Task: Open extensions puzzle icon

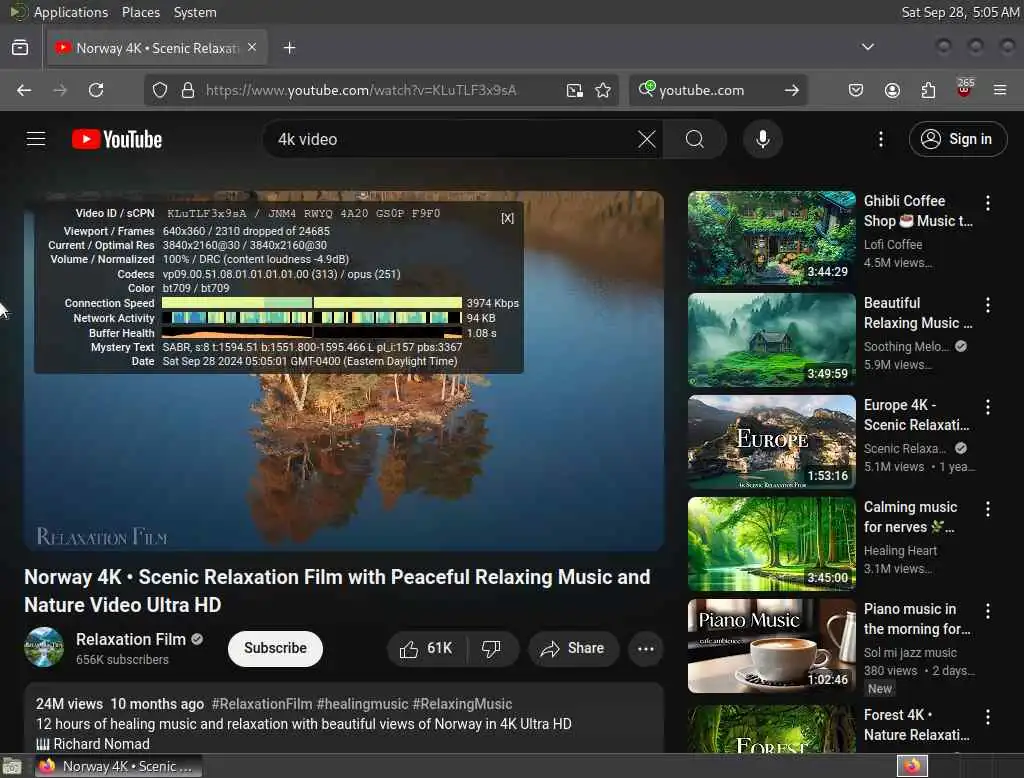Action: tap(928, 90)
